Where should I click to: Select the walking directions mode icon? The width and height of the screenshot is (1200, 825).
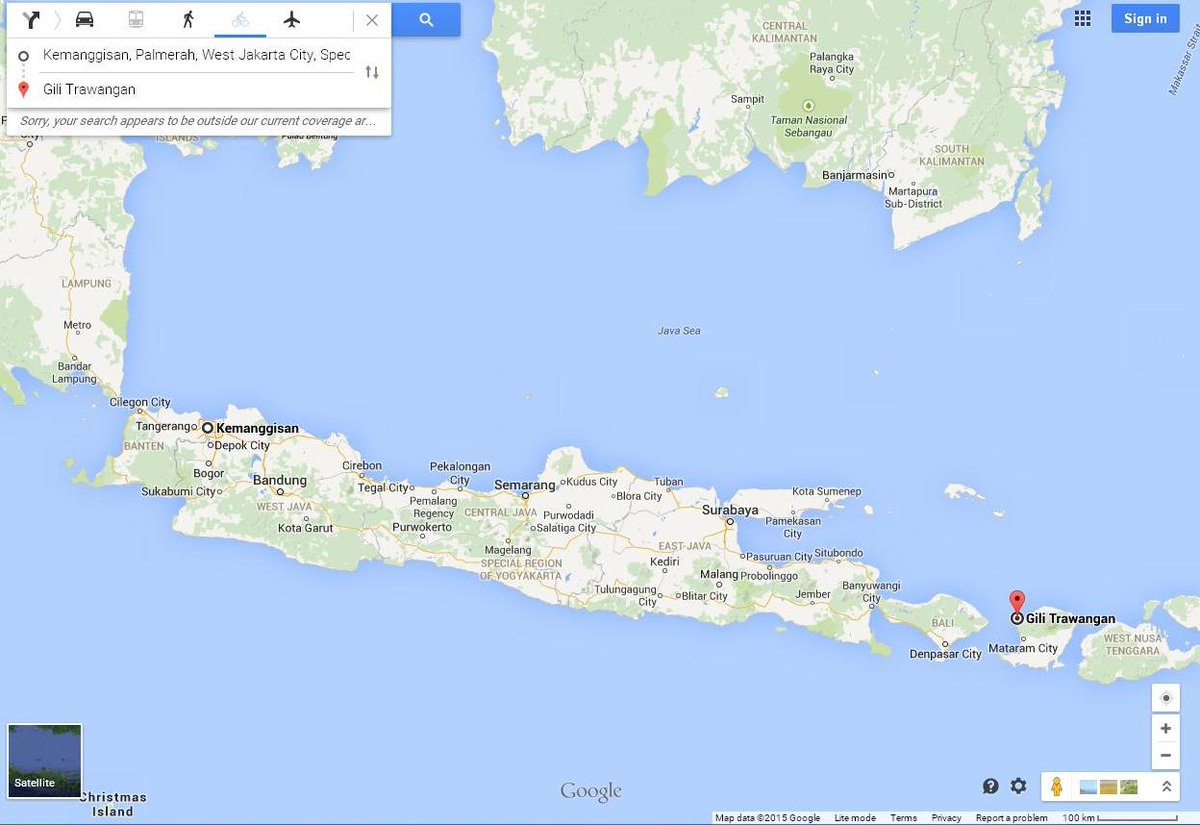(x=186, y=19)
